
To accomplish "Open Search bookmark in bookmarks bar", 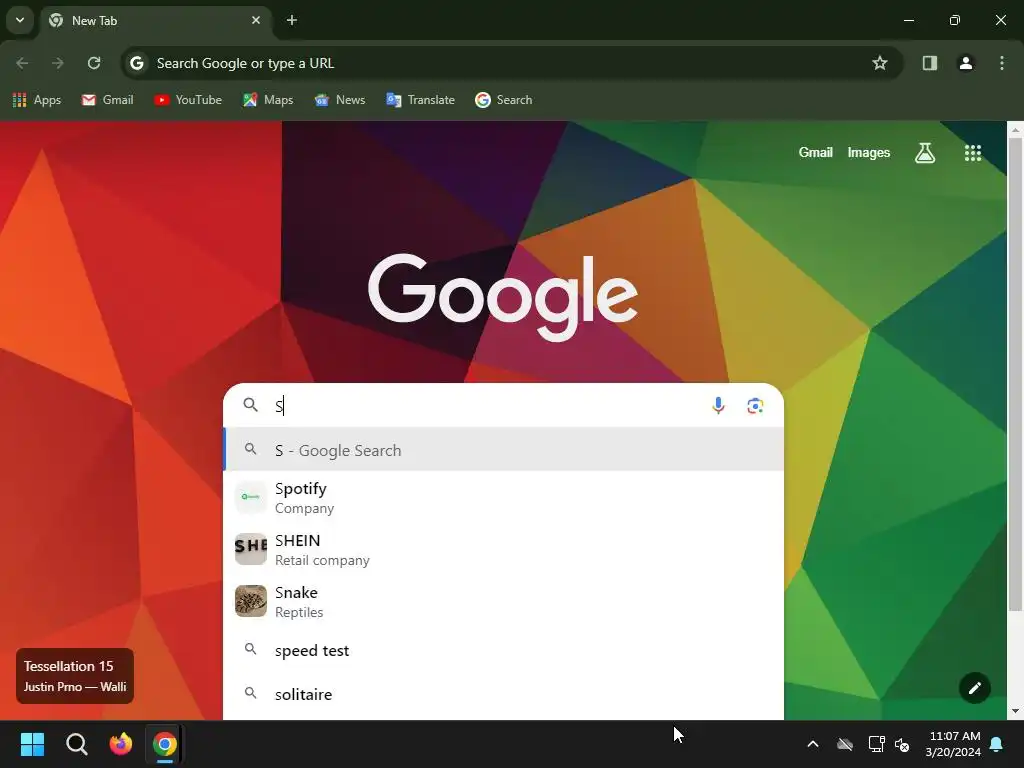I will (504, 100).
